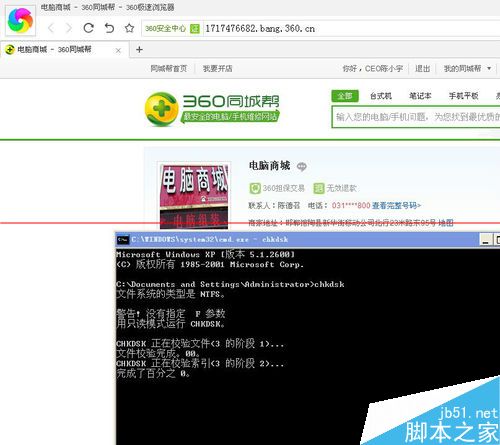Go back with the browser back arrow

tap(51, 28)
